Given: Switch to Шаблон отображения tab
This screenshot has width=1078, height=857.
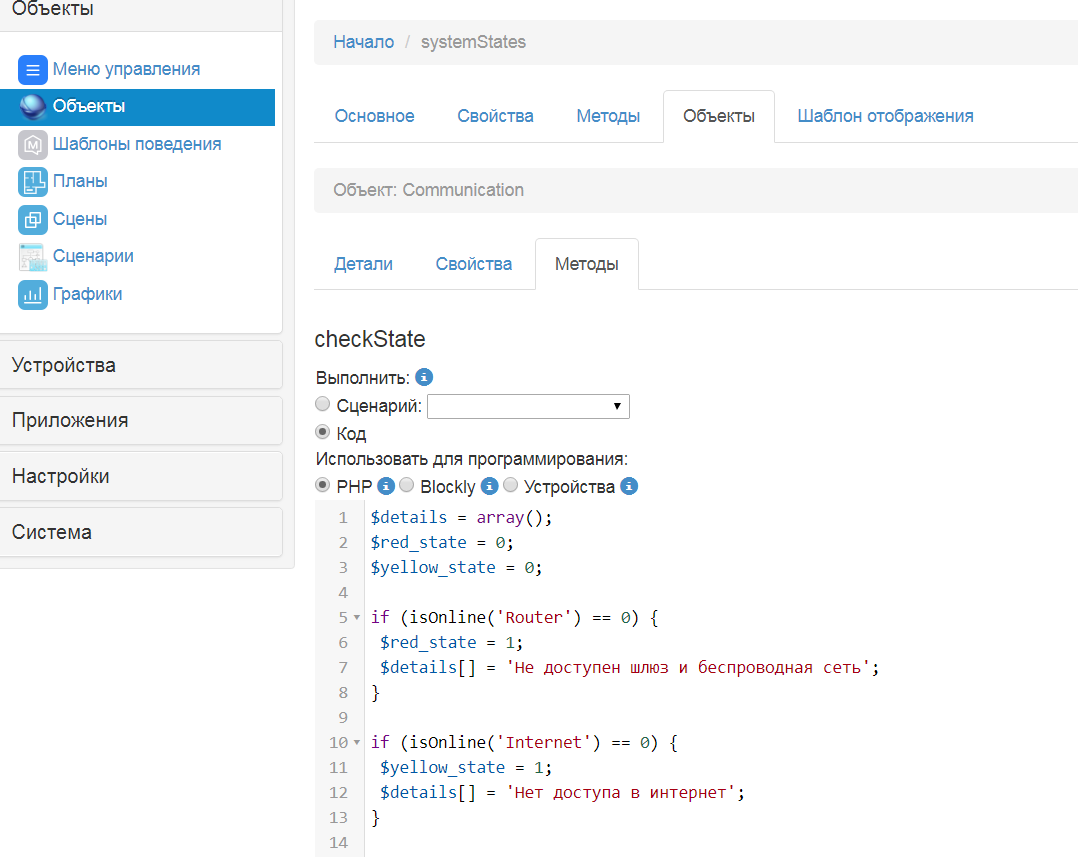Looking at the screenshot, I should pyautogui.click(x=885, y=116).
